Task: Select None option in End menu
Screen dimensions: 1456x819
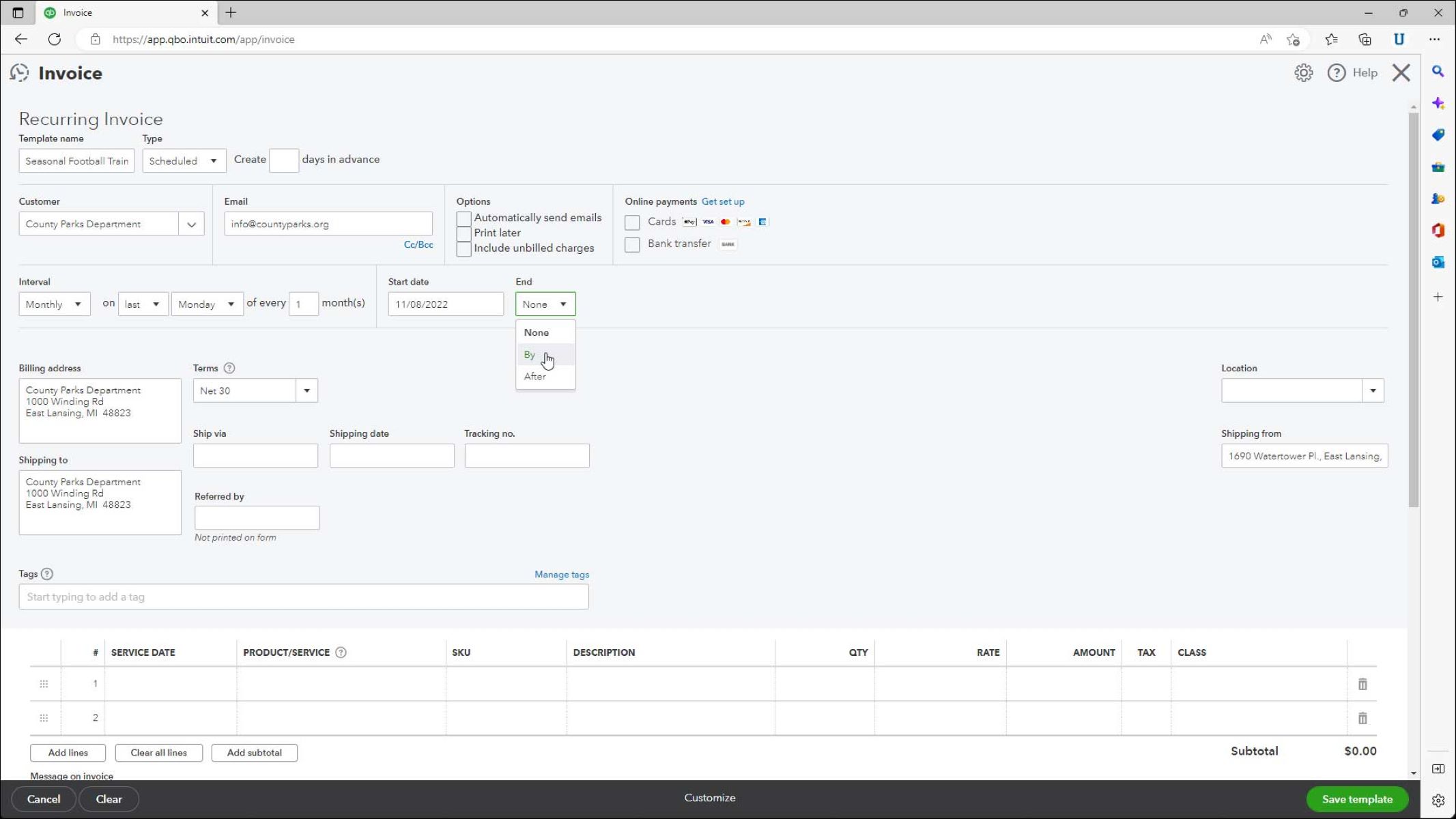Action: (x=537, y=332)
